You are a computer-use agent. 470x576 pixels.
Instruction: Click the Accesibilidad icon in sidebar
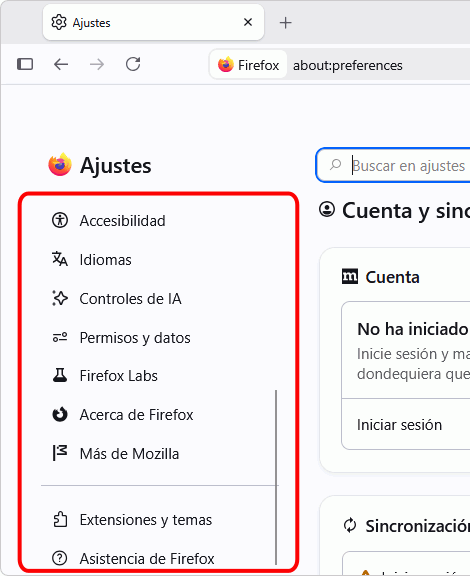[60, 221]
